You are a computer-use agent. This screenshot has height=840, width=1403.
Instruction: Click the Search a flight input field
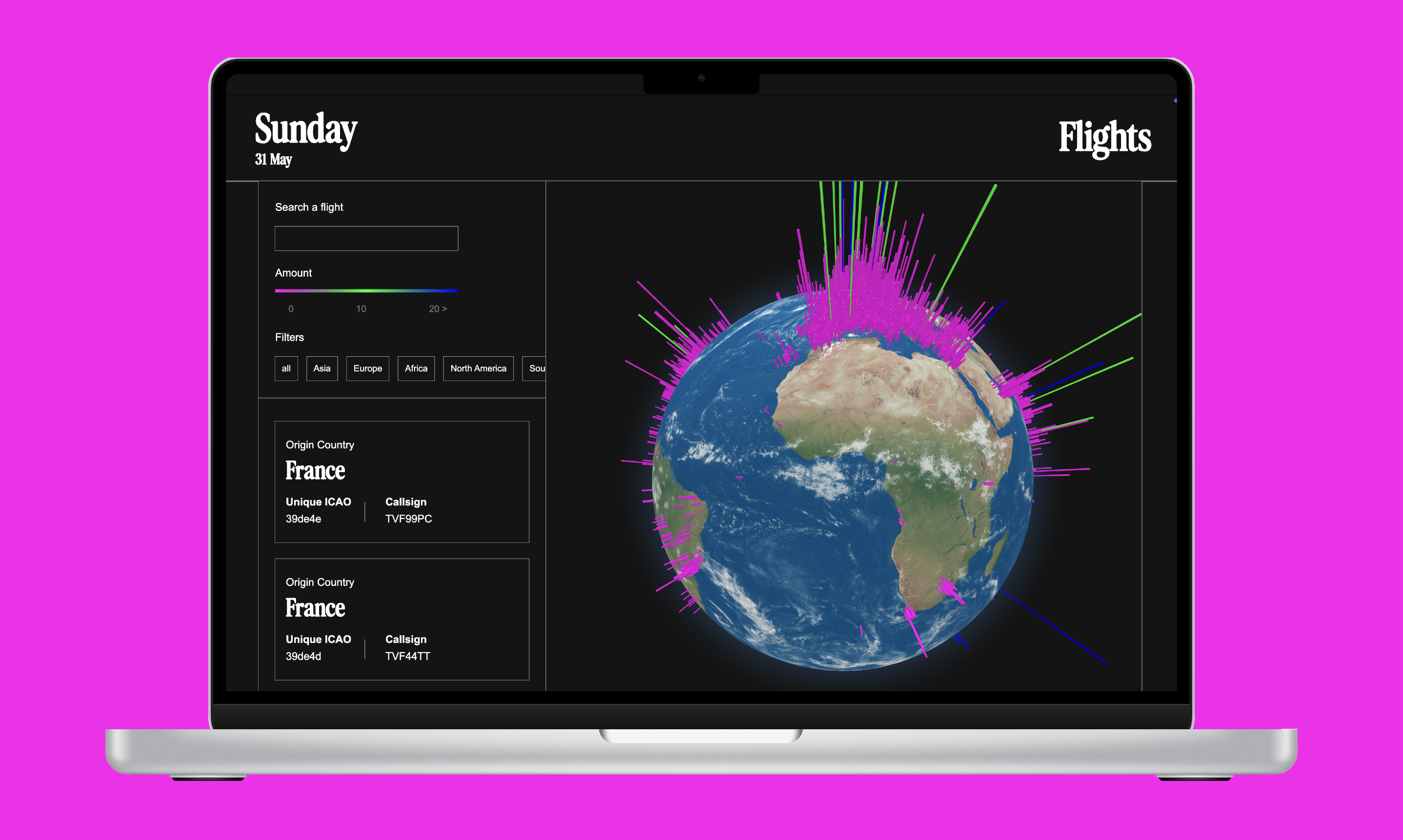click(x=366, y=239)
